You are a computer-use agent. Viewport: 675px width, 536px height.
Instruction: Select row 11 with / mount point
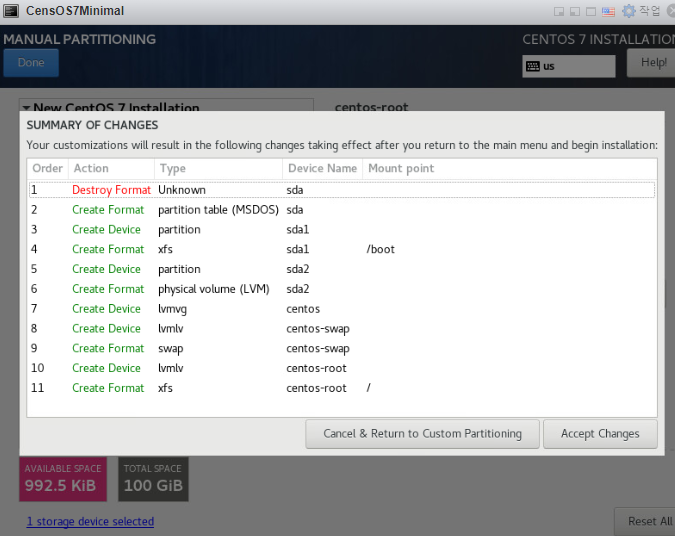[x=342, y=388]
